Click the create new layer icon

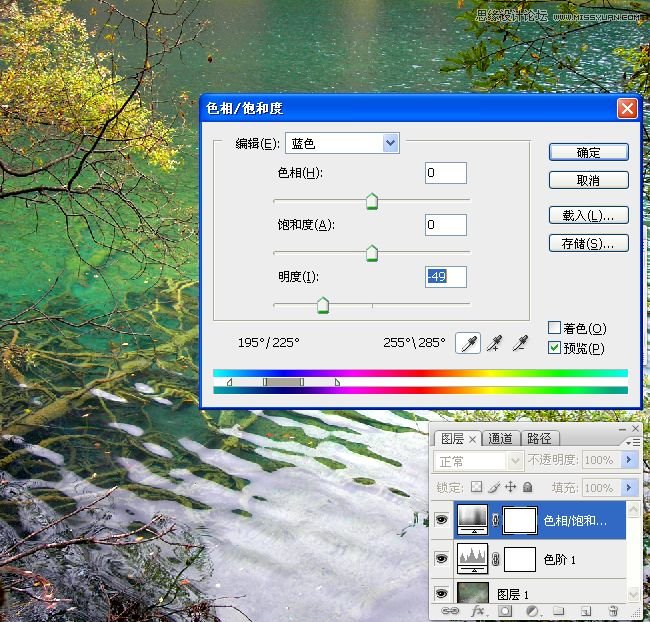[x=585, y=610]
